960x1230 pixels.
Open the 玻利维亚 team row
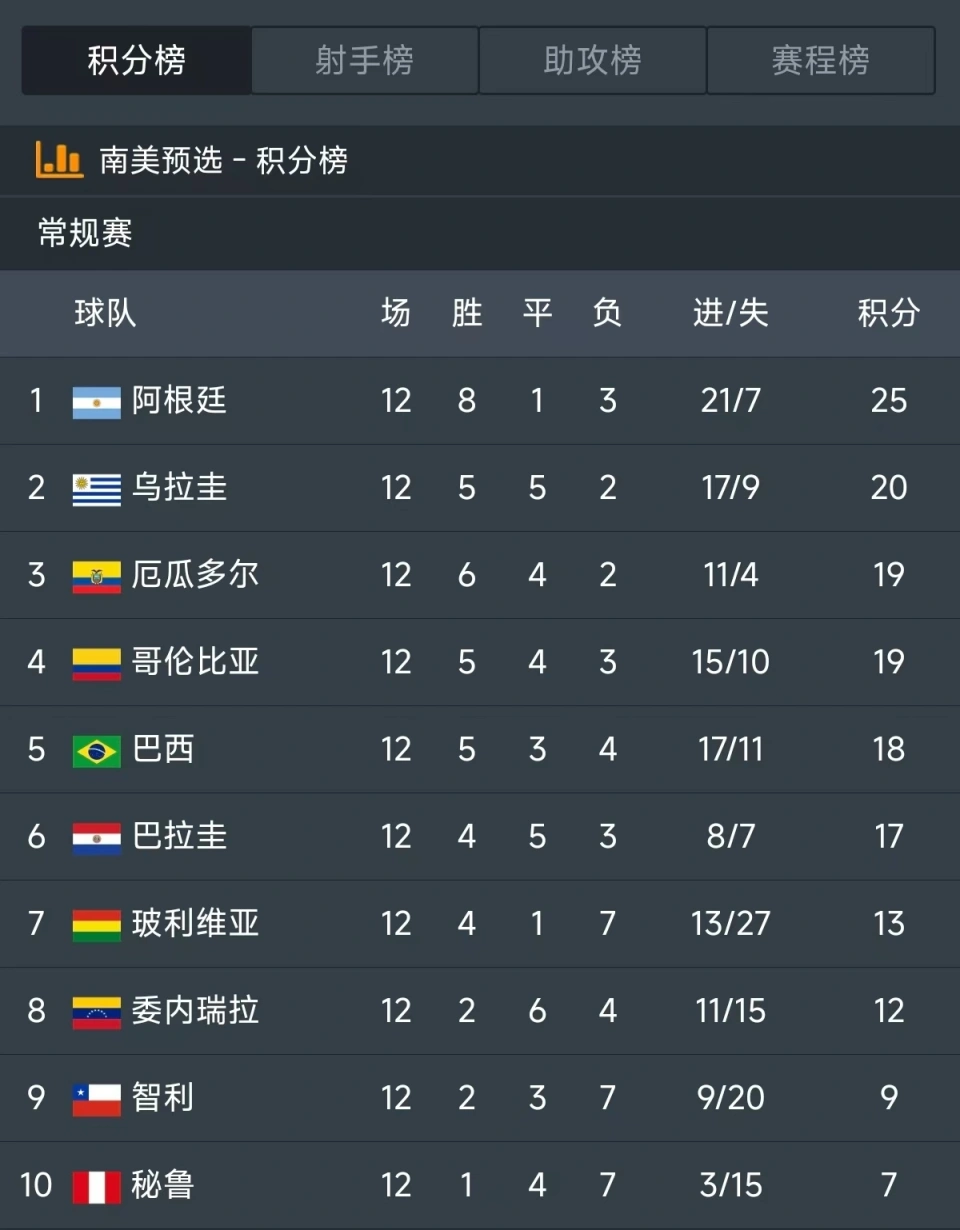click(480, 923)
